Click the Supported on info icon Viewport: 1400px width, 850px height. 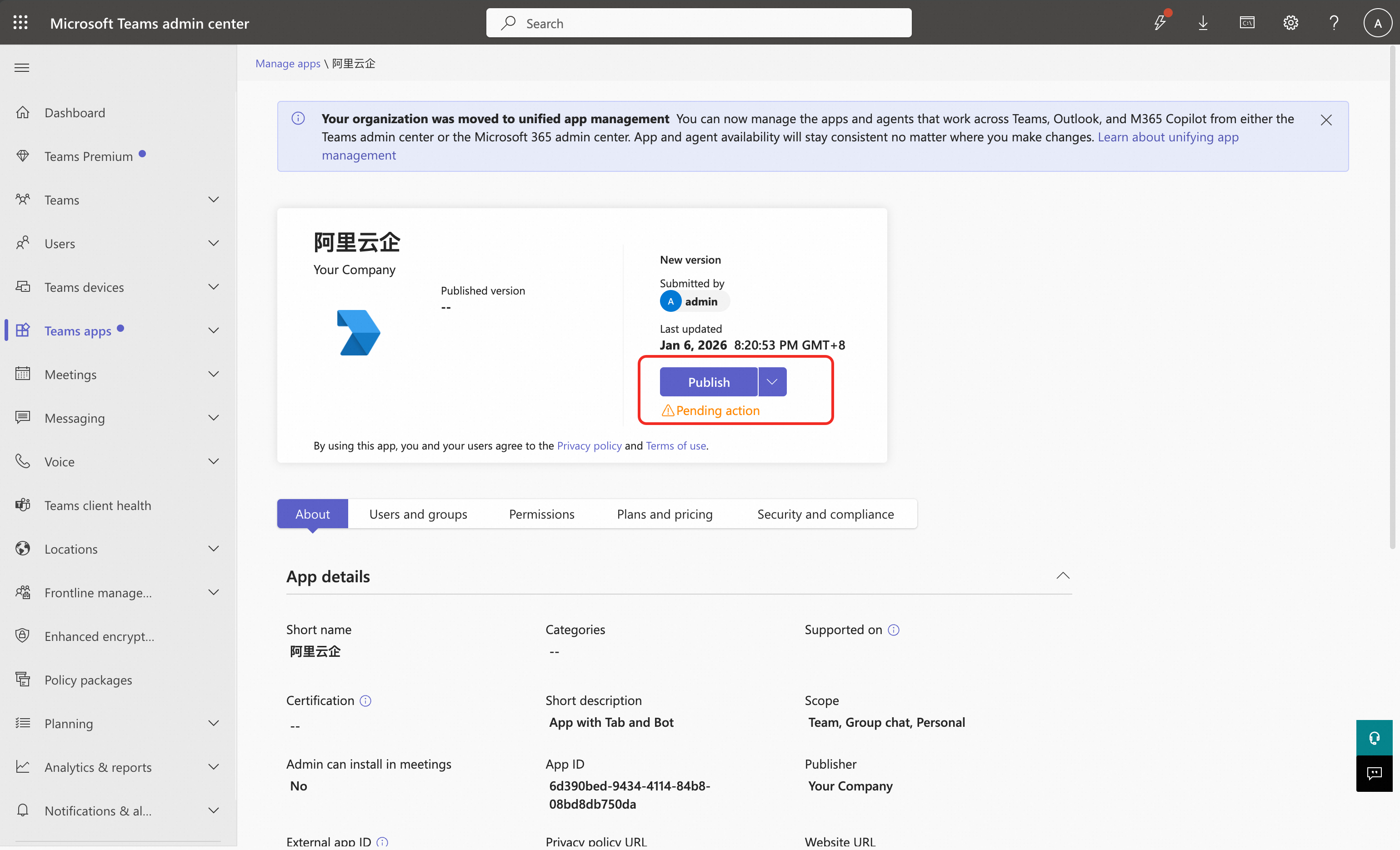tap(893, 630)
